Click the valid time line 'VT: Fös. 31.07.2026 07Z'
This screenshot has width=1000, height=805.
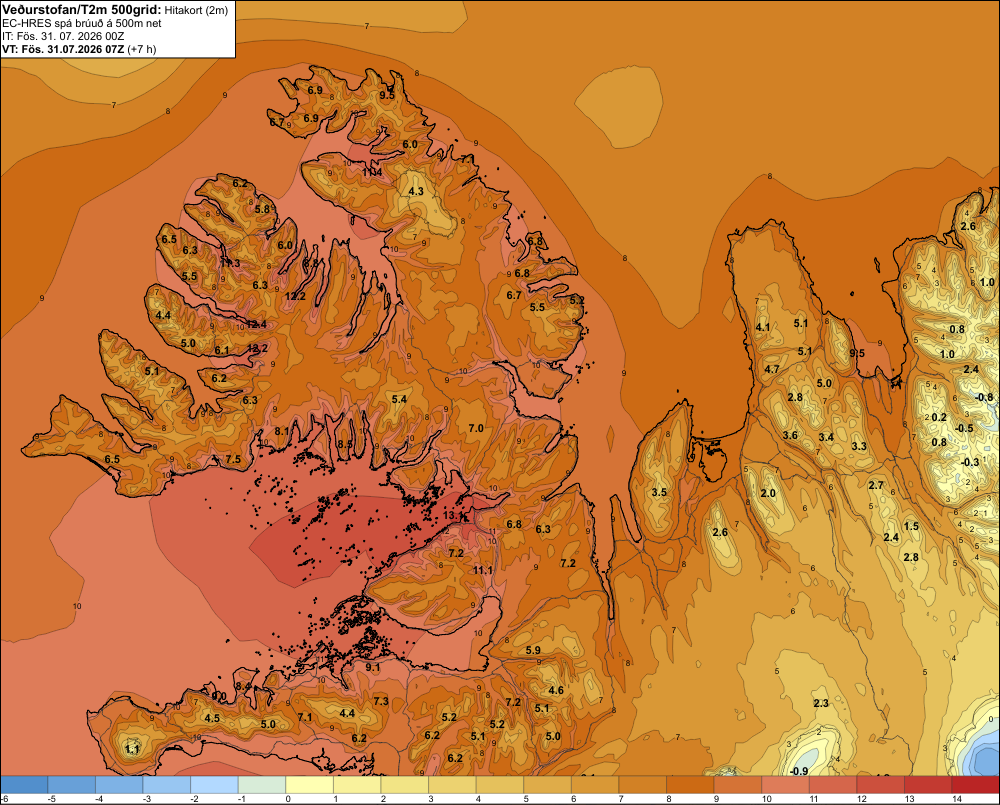(63, 49)
